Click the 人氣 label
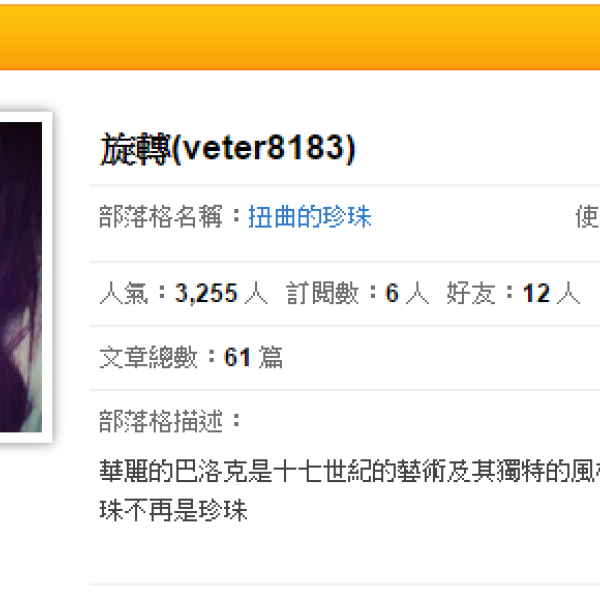Image resolution: width=600 pixels, height=600 pixels. pos(123,293)
